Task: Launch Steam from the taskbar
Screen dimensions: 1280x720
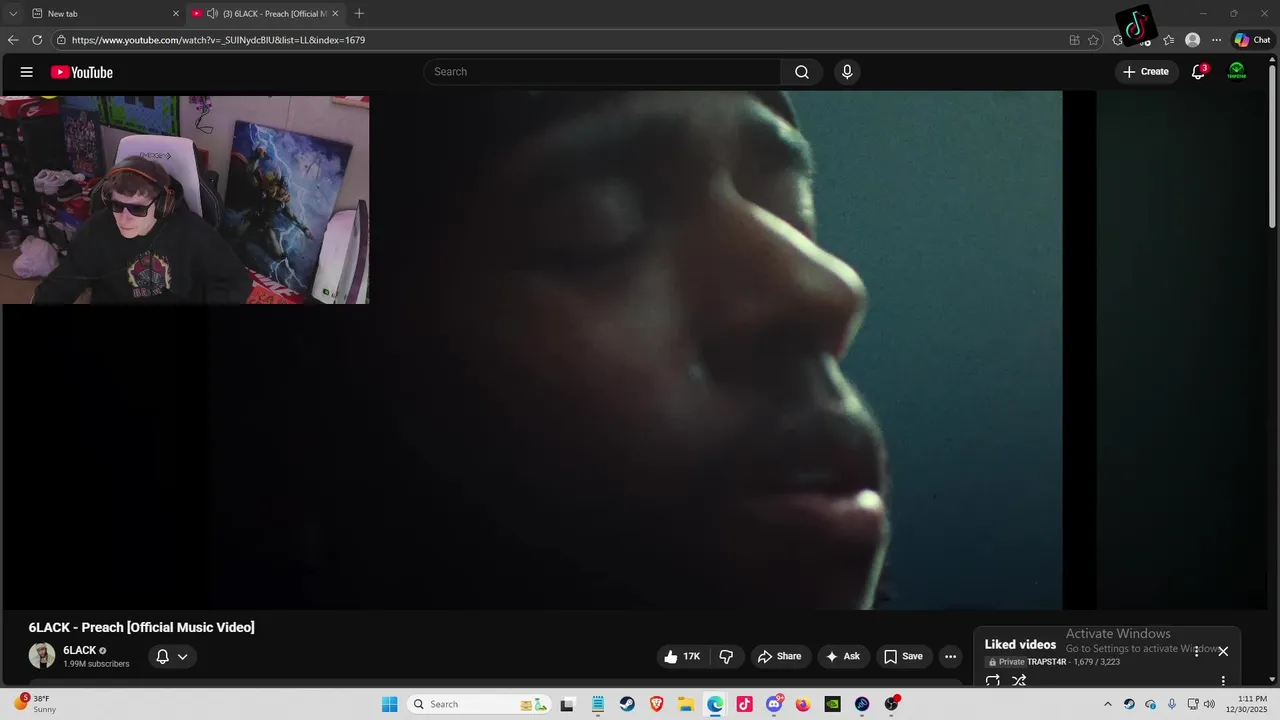Action: coord(626,704)
